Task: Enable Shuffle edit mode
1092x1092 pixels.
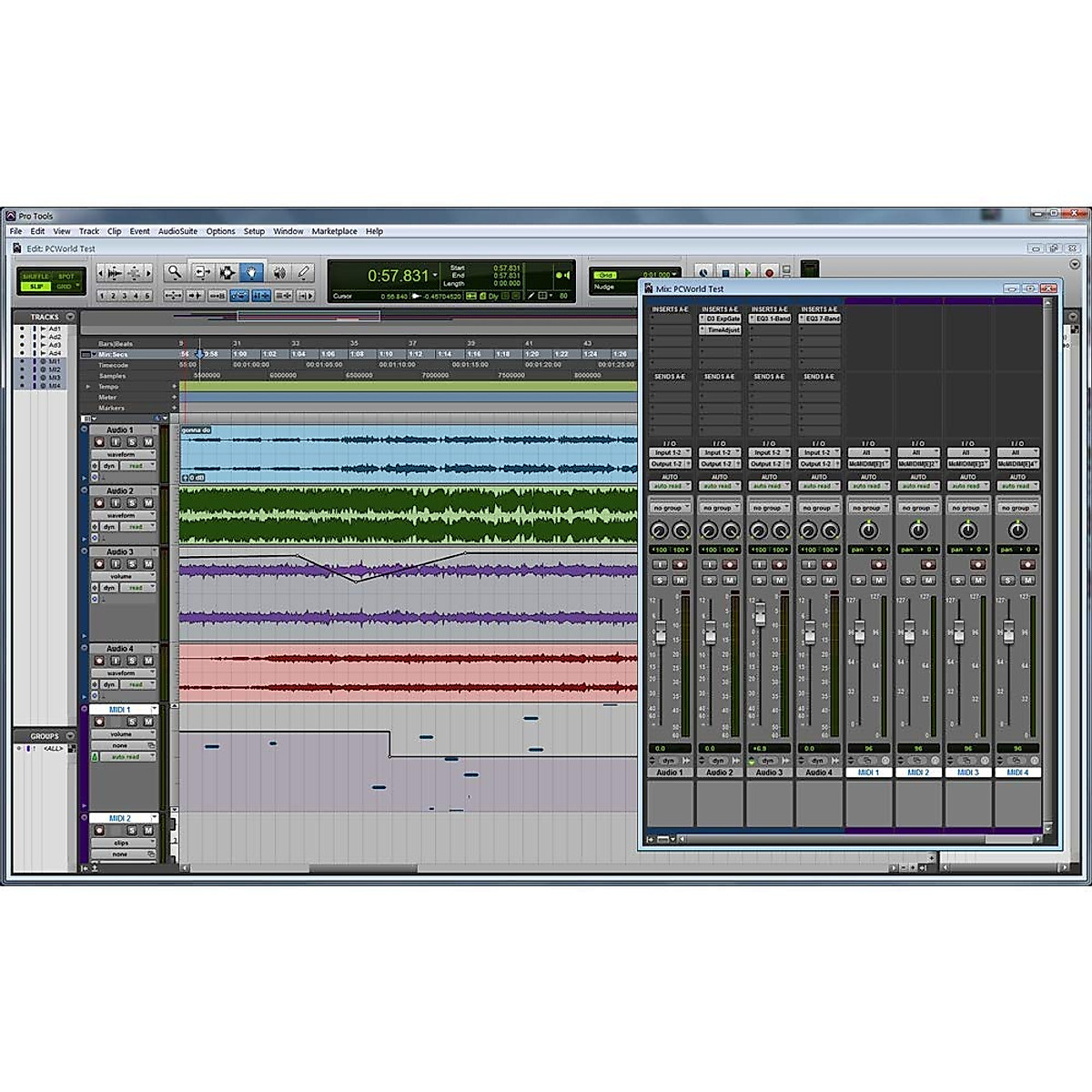Action: coord(35,276)
